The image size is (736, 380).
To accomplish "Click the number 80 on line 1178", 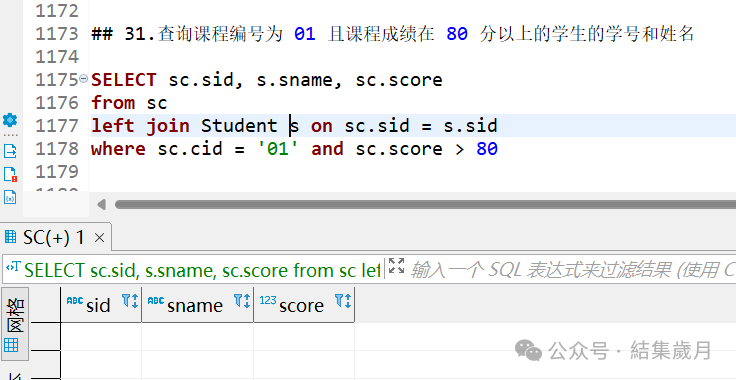I will (x=487, y=149).
